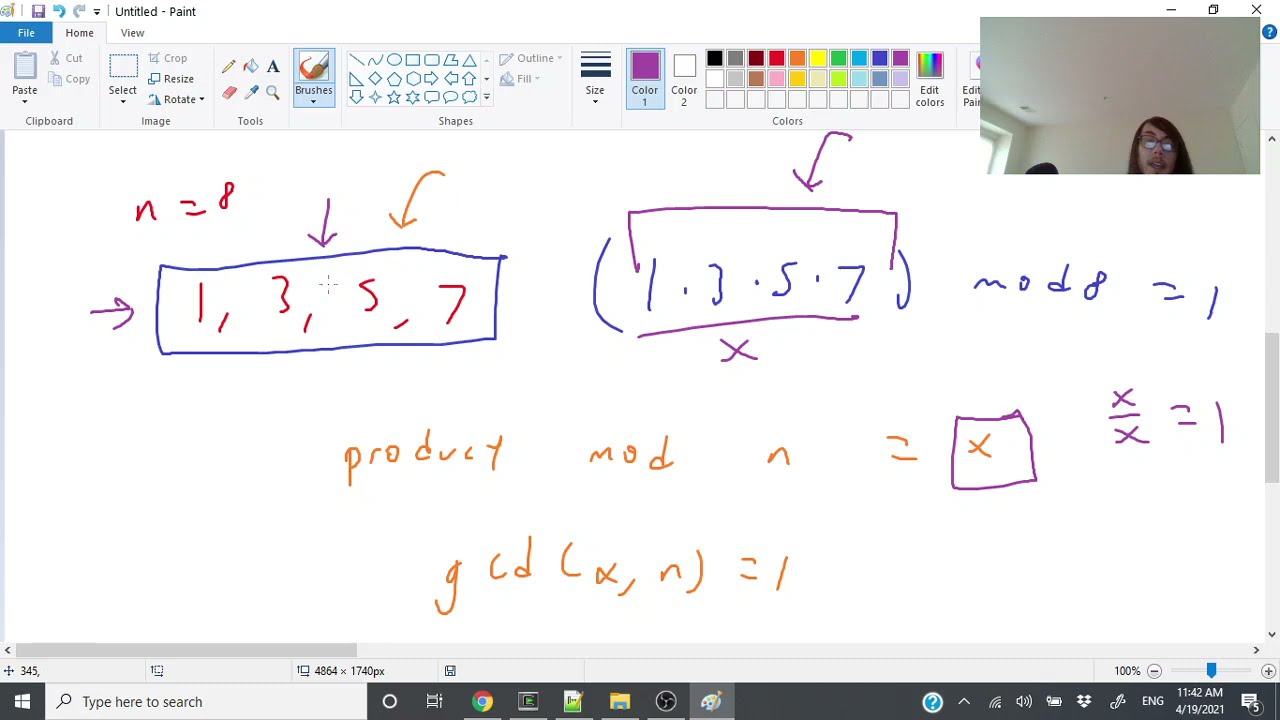This screenshot has height=720, width=1280.
Task: Click the Save icon in title bar
Action: pos(38,11)
